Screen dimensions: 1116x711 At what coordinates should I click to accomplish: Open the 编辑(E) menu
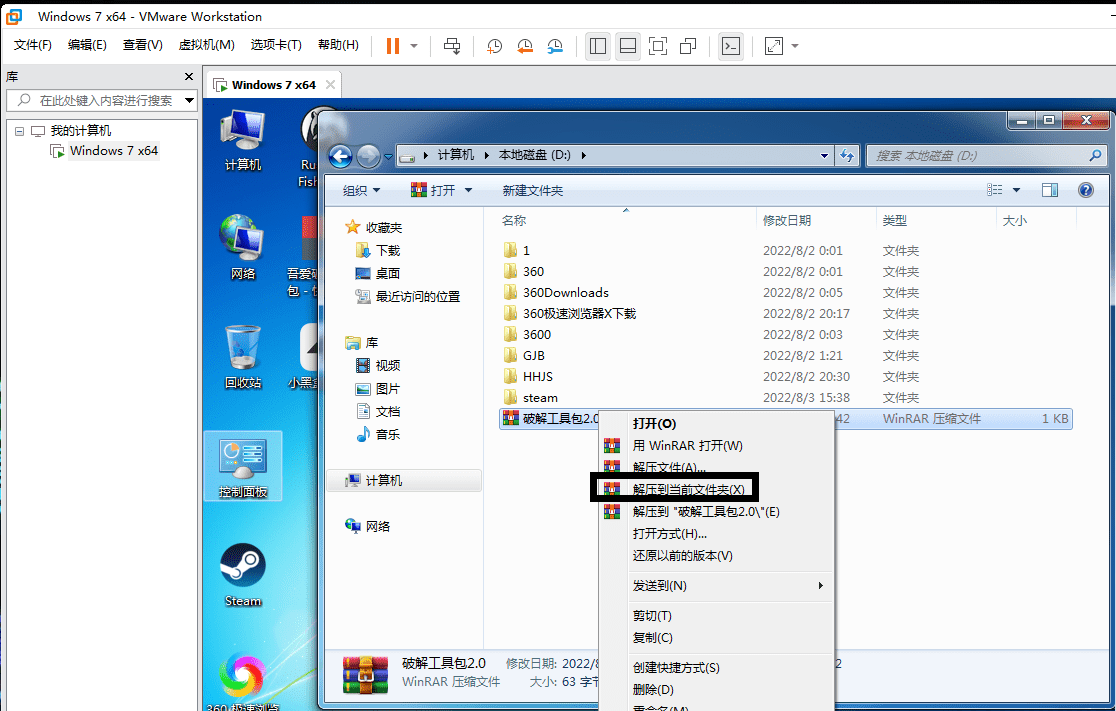pos(87,45)
